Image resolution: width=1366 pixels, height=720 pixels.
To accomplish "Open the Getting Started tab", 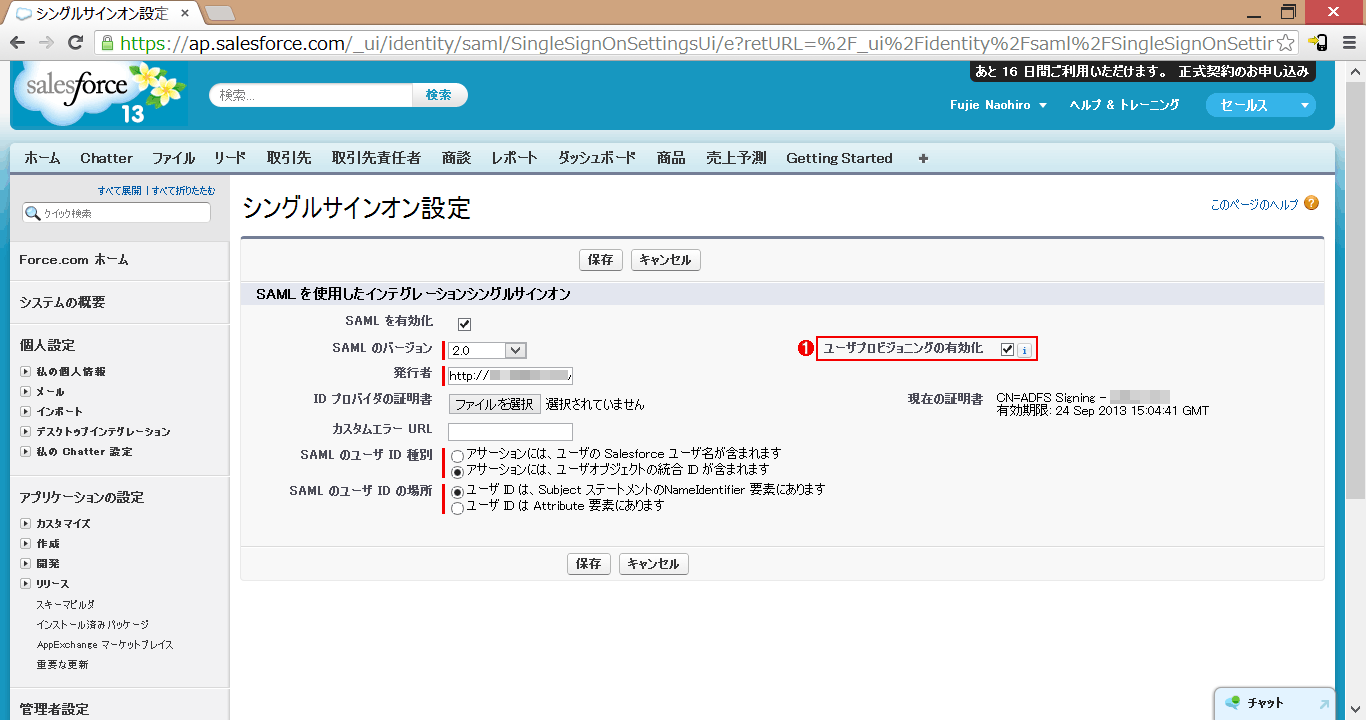I will 839,158.
